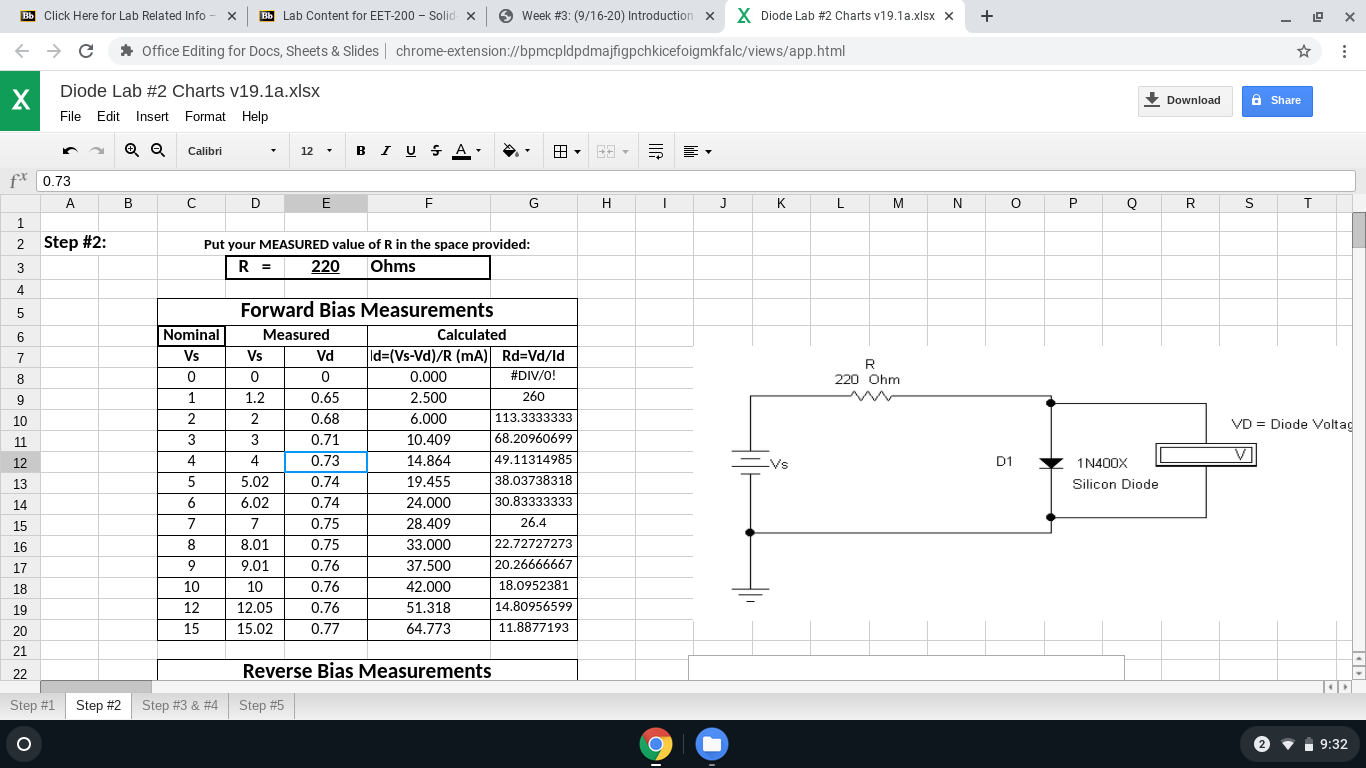Toggle underline formatting
1366x768 pixels.
[x=411, y=151]
